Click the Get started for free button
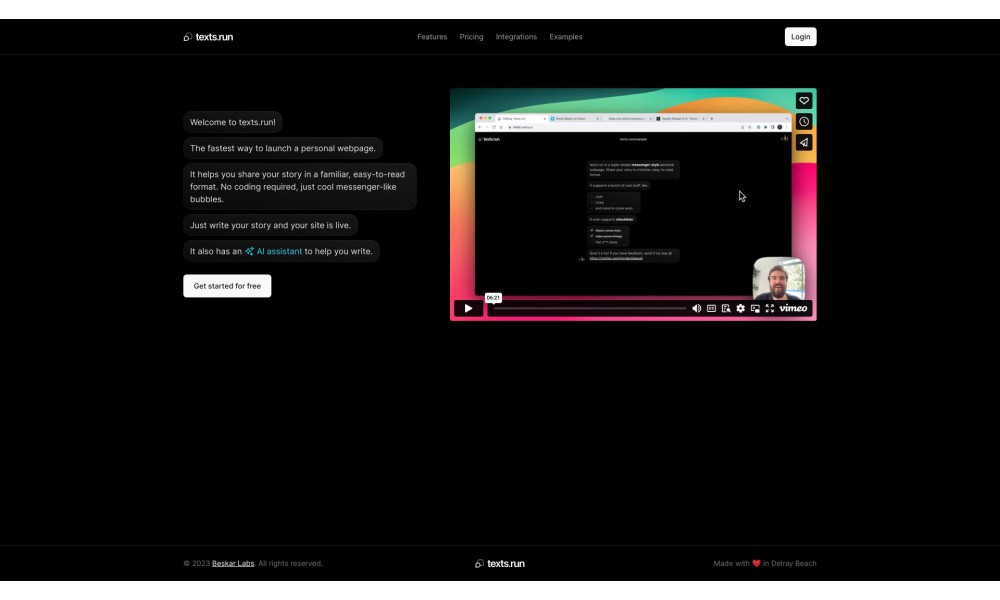The height and width of the screenshot is (600, 1000). point(227,286)
